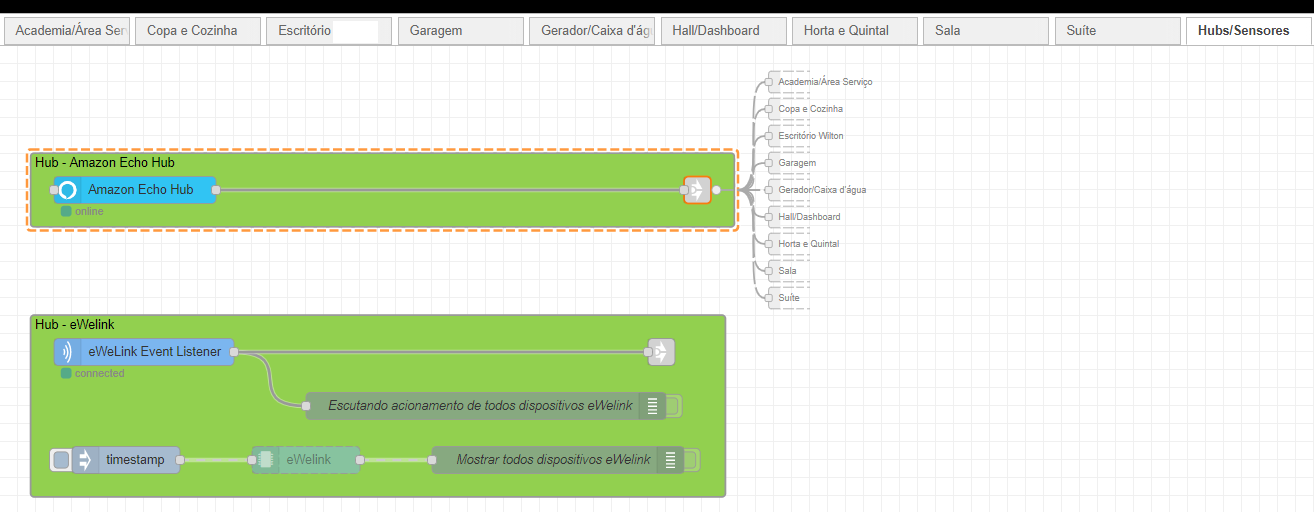This screenshot has height=512, width=1314.
Task: Open the Copa e Cozinha tab
Action: click(198, 31)
